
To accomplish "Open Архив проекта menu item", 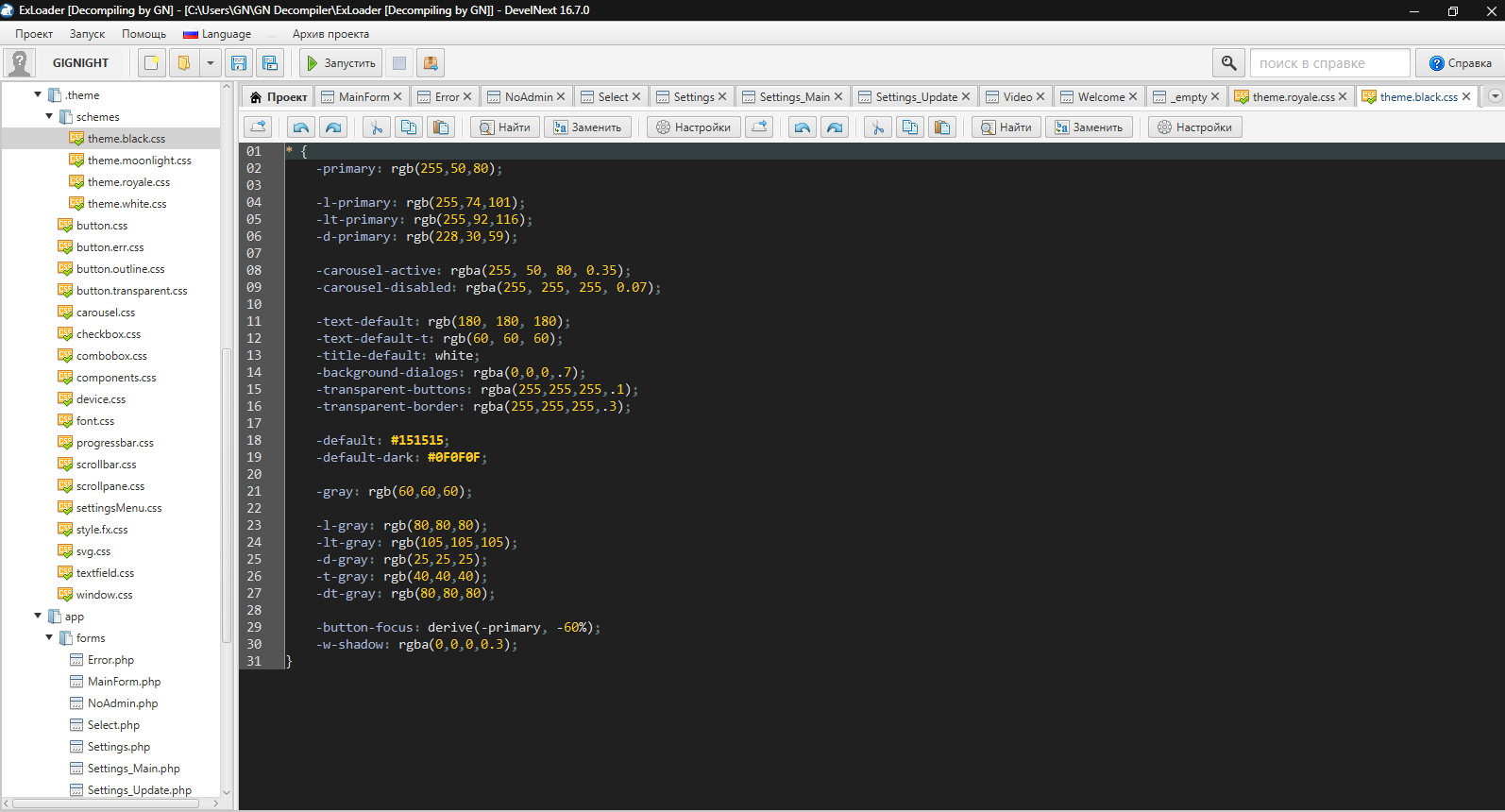I will [330, 34].
